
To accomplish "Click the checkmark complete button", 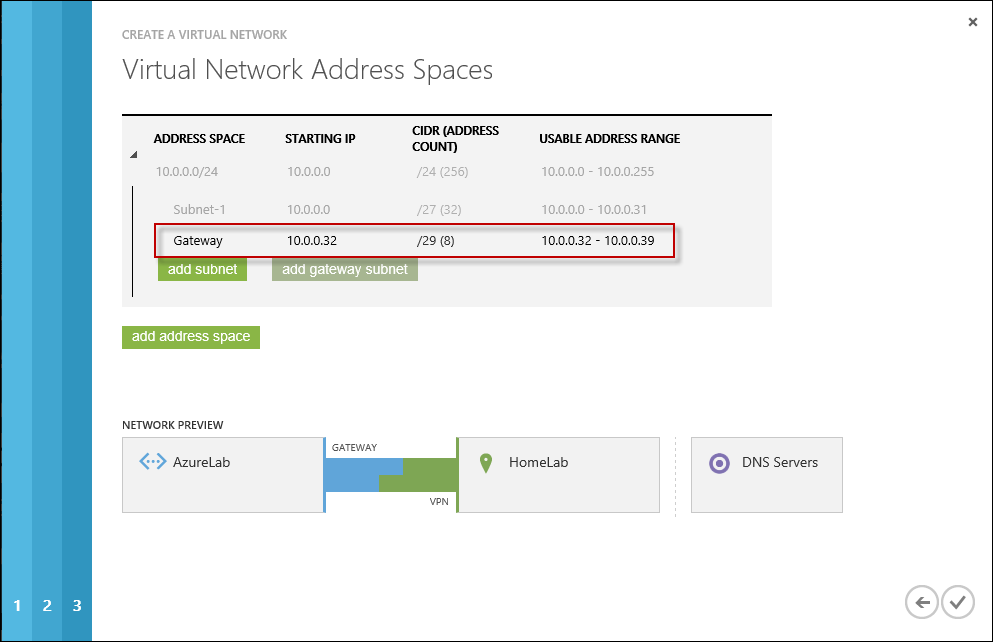I will (957, 602).
